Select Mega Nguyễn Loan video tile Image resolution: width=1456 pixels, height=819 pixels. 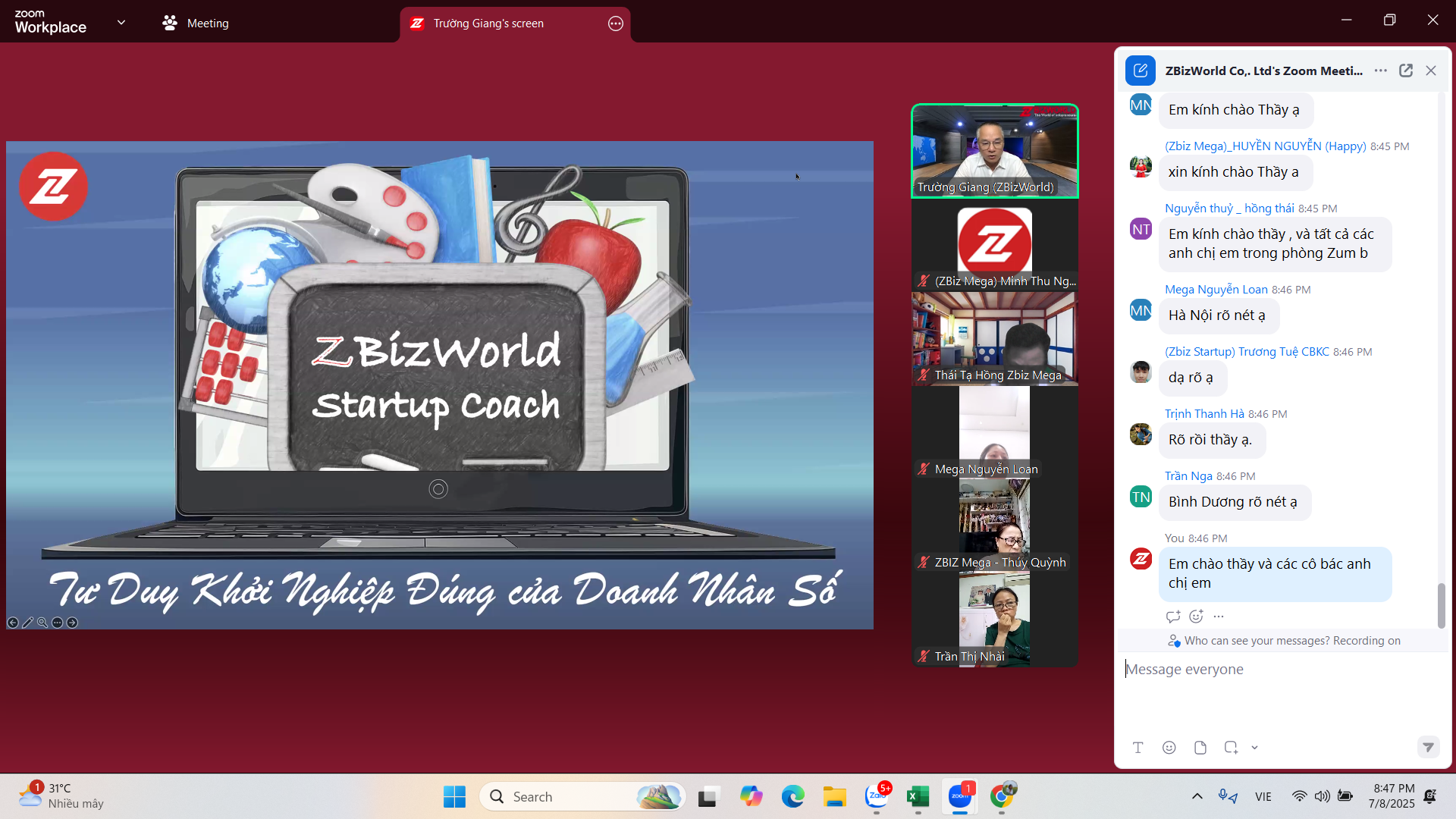pyautogui.click(x=994, y=432)
